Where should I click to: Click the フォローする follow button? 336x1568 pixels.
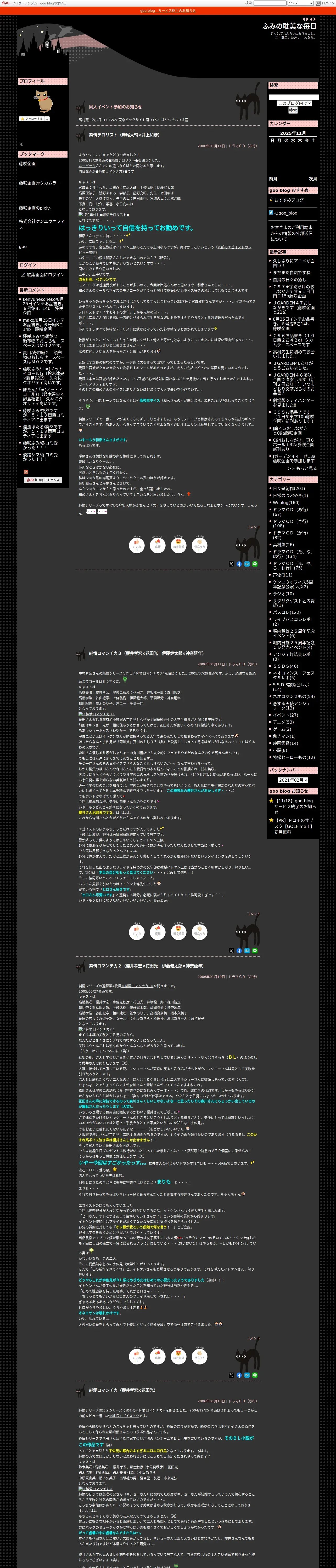click(x=34, y=119)
